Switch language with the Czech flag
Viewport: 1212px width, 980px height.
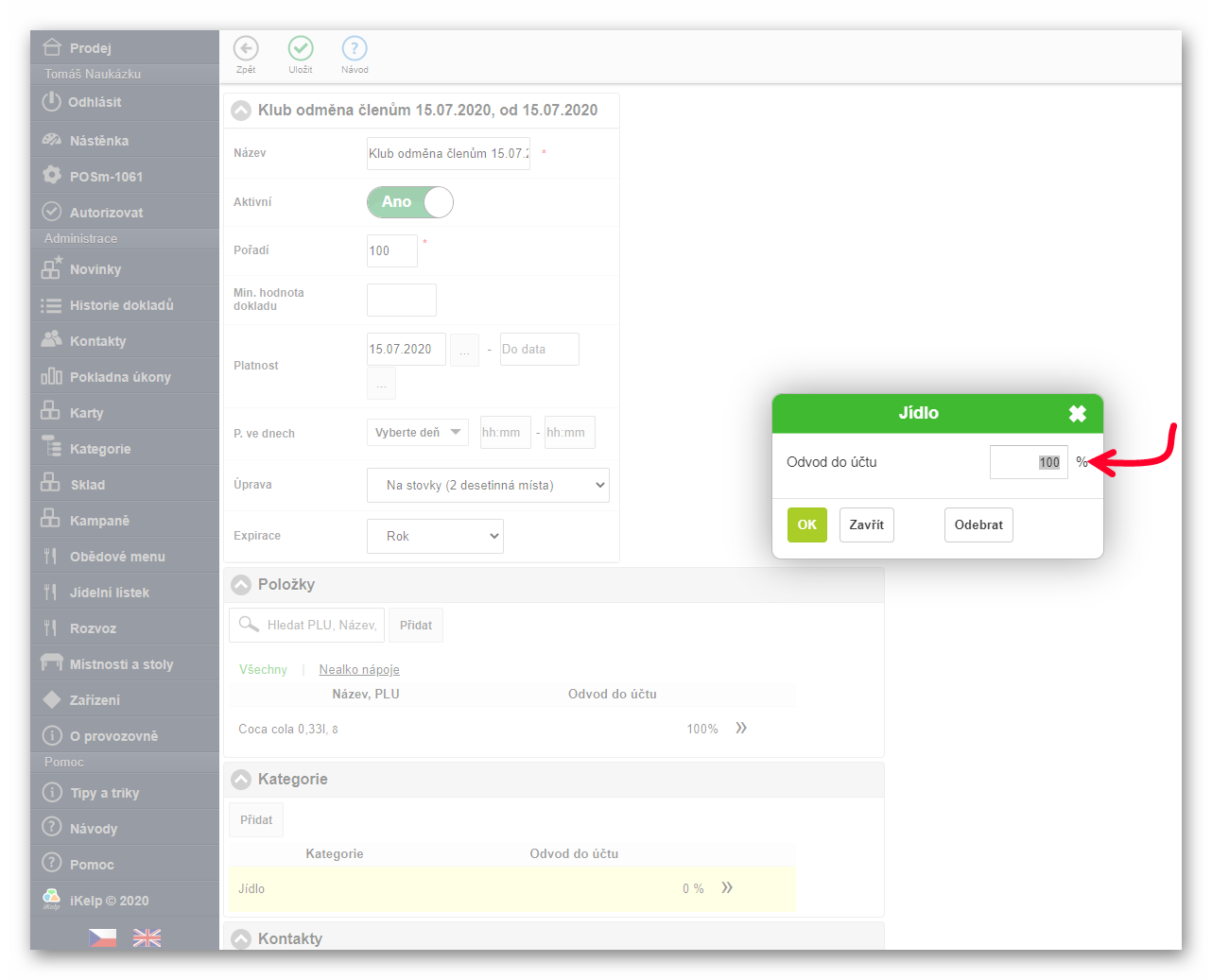[x=103, y=937]
